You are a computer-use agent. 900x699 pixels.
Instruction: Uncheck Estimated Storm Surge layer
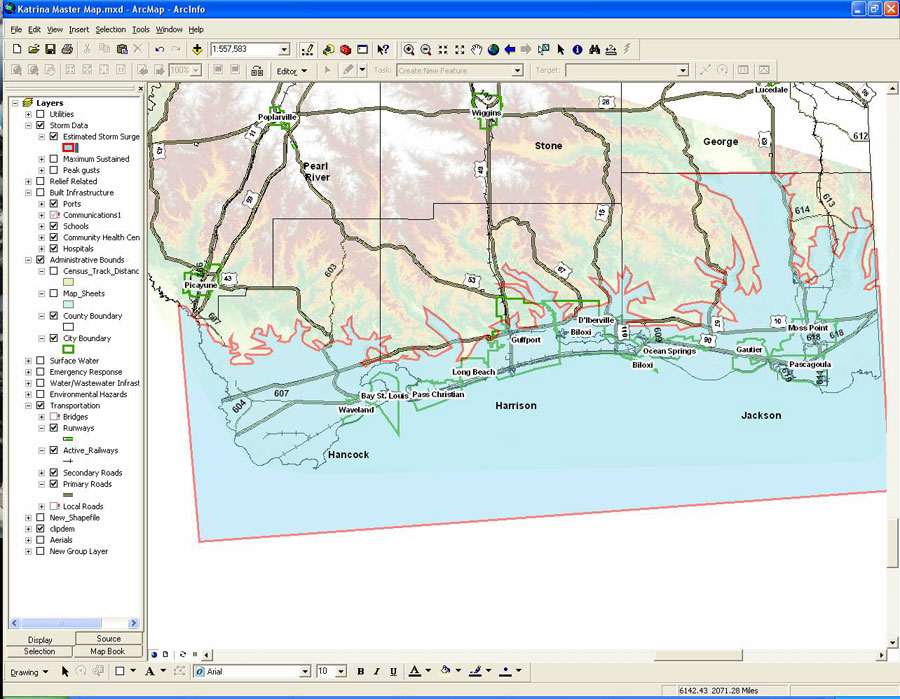[54, 137]
